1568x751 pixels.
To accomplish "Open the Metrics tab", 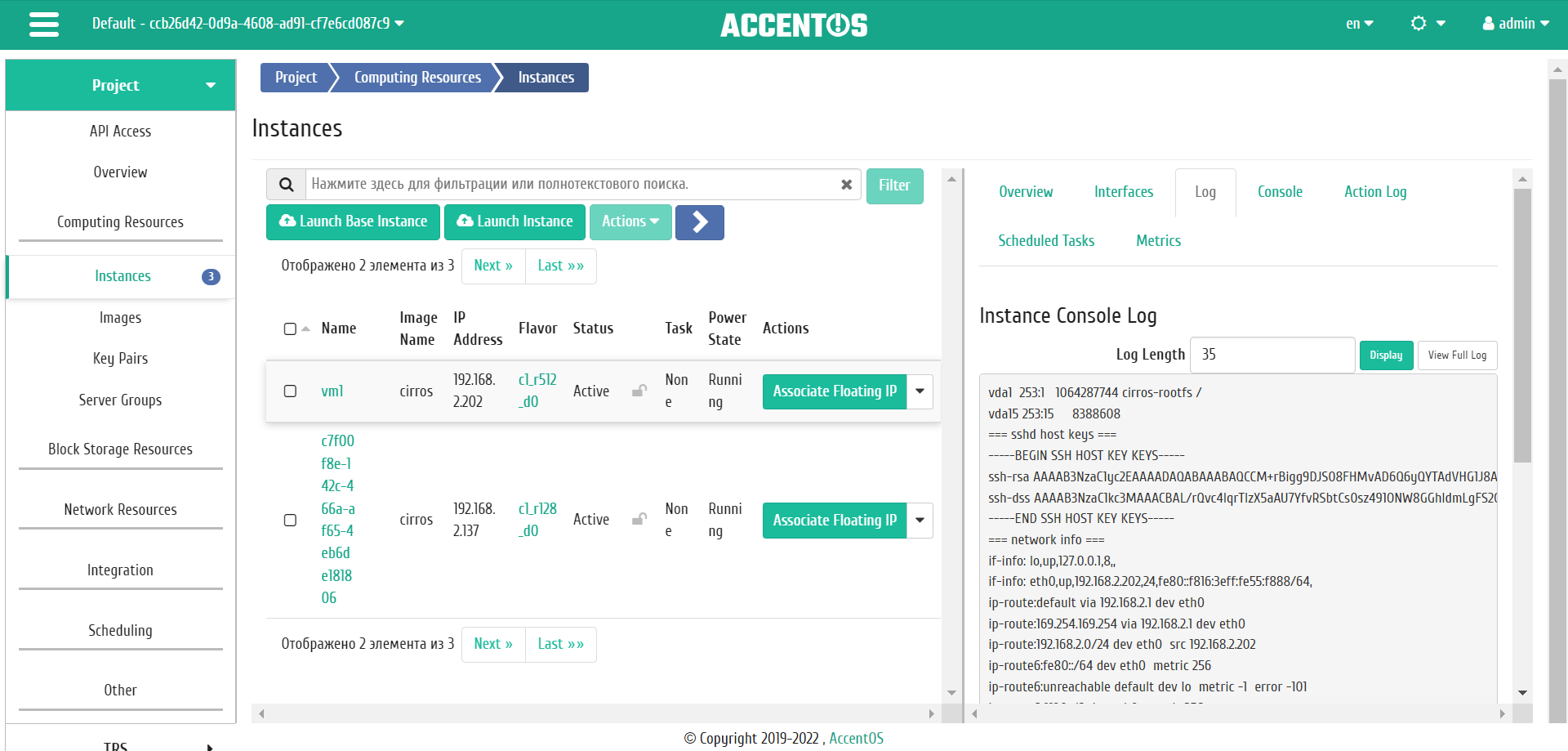I will [1158, 240].
